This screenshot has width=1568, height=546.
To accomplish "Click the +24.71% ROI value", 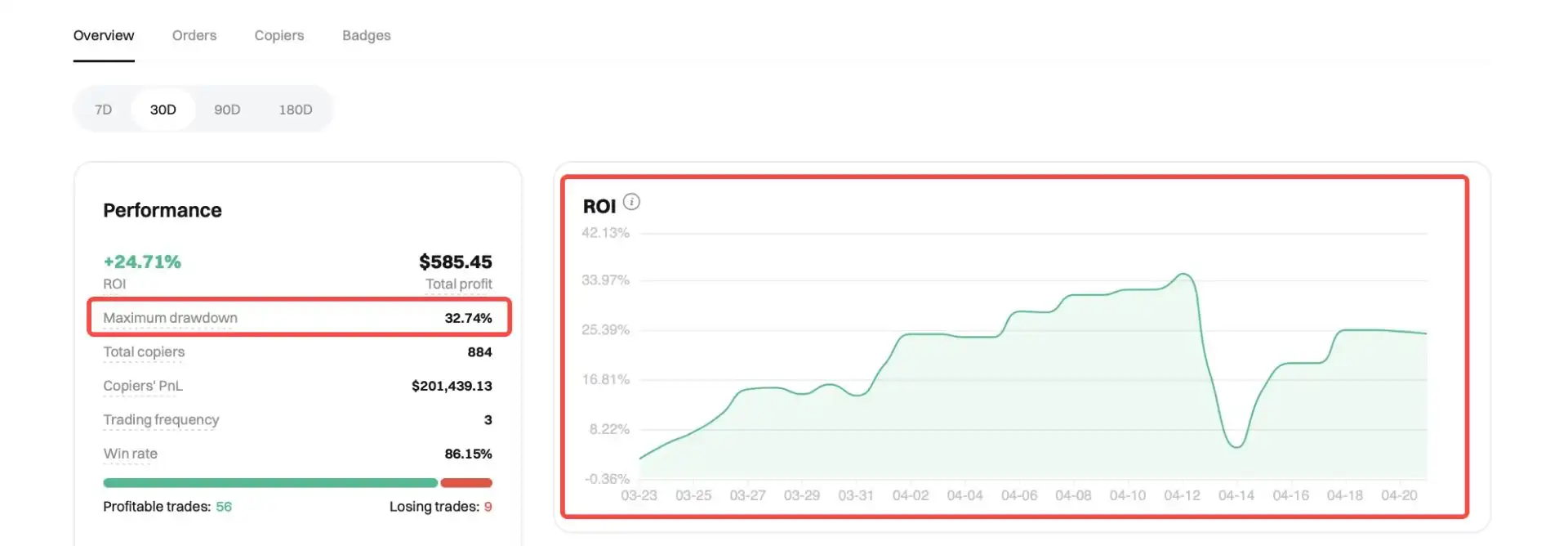I will [142, 262].
